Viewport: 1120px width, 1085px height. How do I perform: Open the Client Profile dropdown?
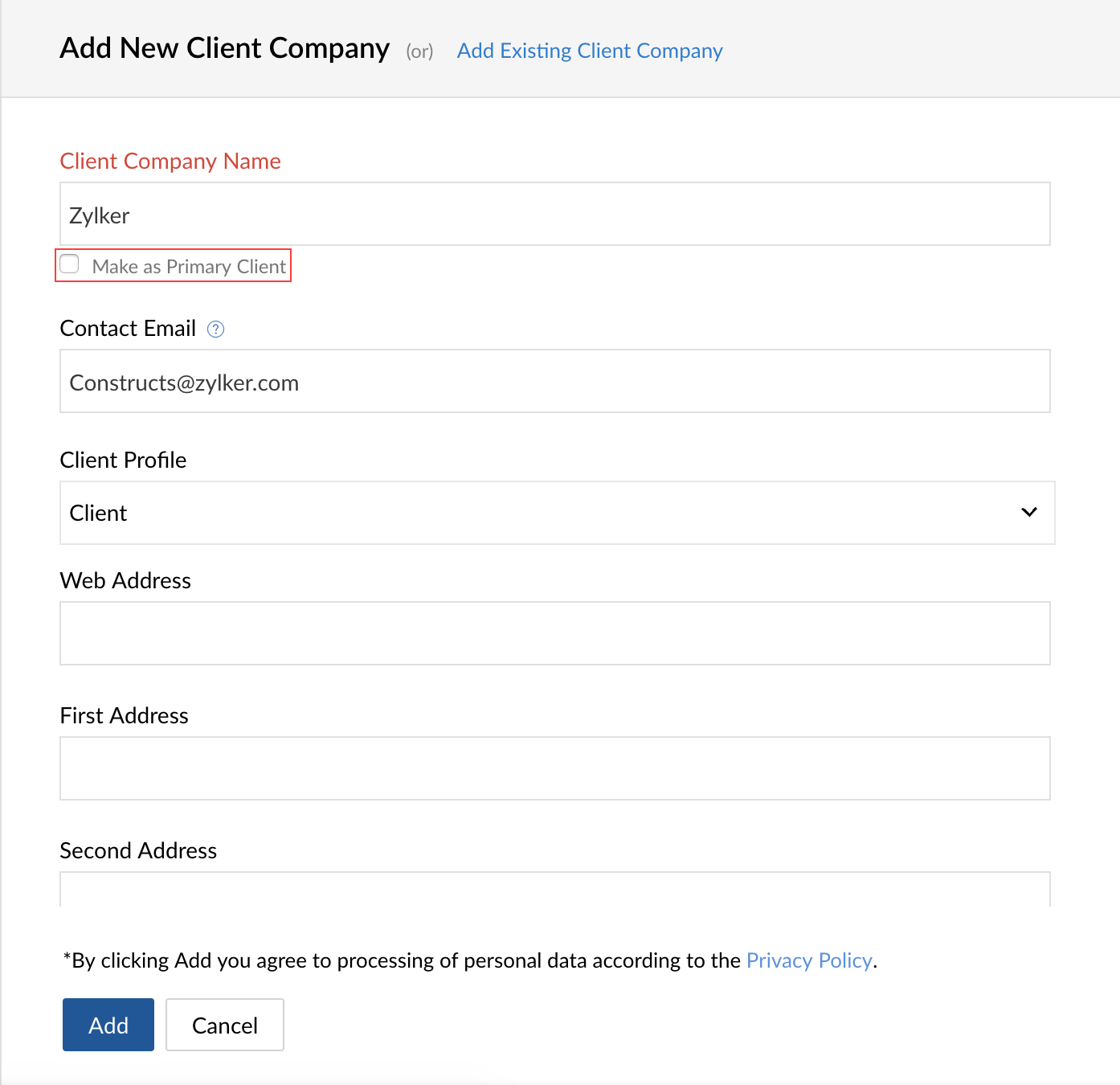556,513
